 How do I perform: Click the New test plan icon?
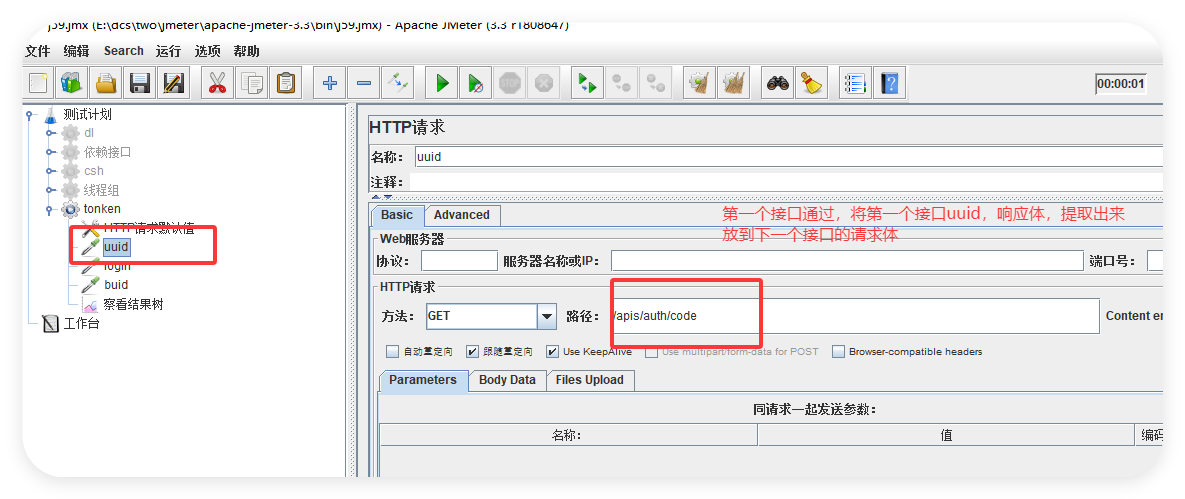41,82
